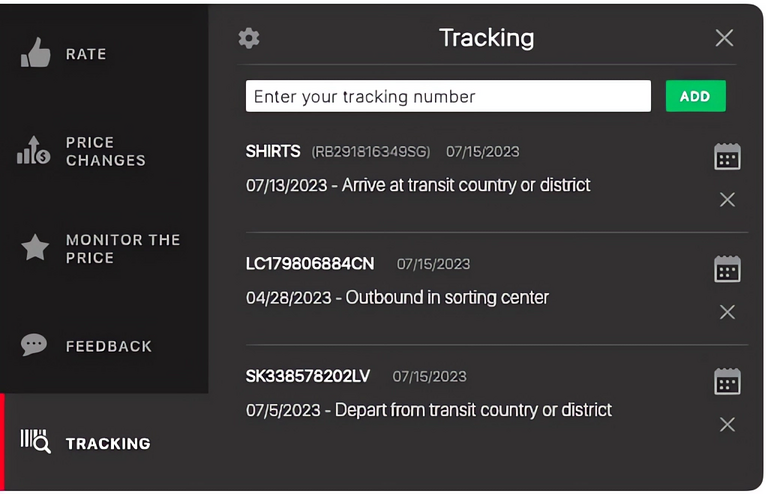Open calendar for LC179806884CN package
This screenshot has width=768, height=494.
coord(727,269)
